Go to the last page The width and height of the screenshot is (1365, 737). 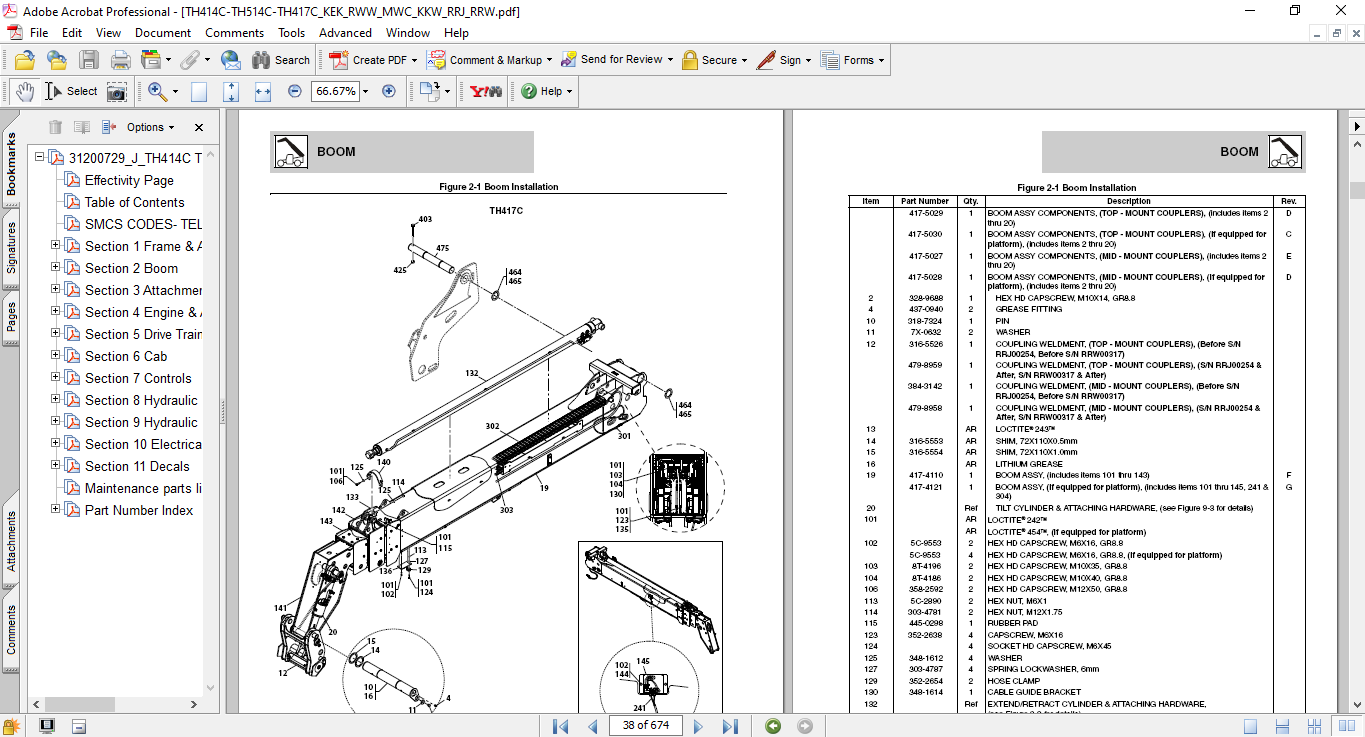[x=730, y=726]
